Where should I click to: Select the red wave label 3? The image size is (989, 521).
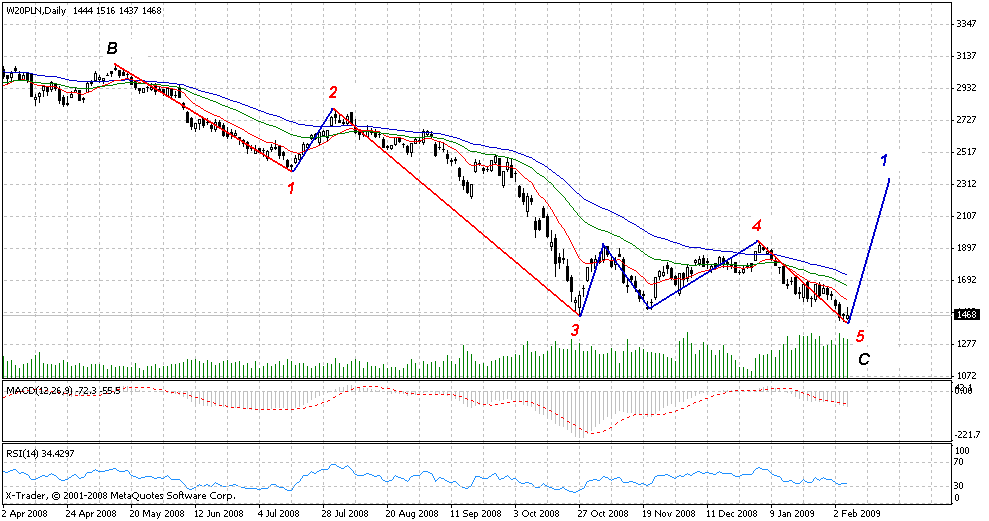click(x=575, y=330)
